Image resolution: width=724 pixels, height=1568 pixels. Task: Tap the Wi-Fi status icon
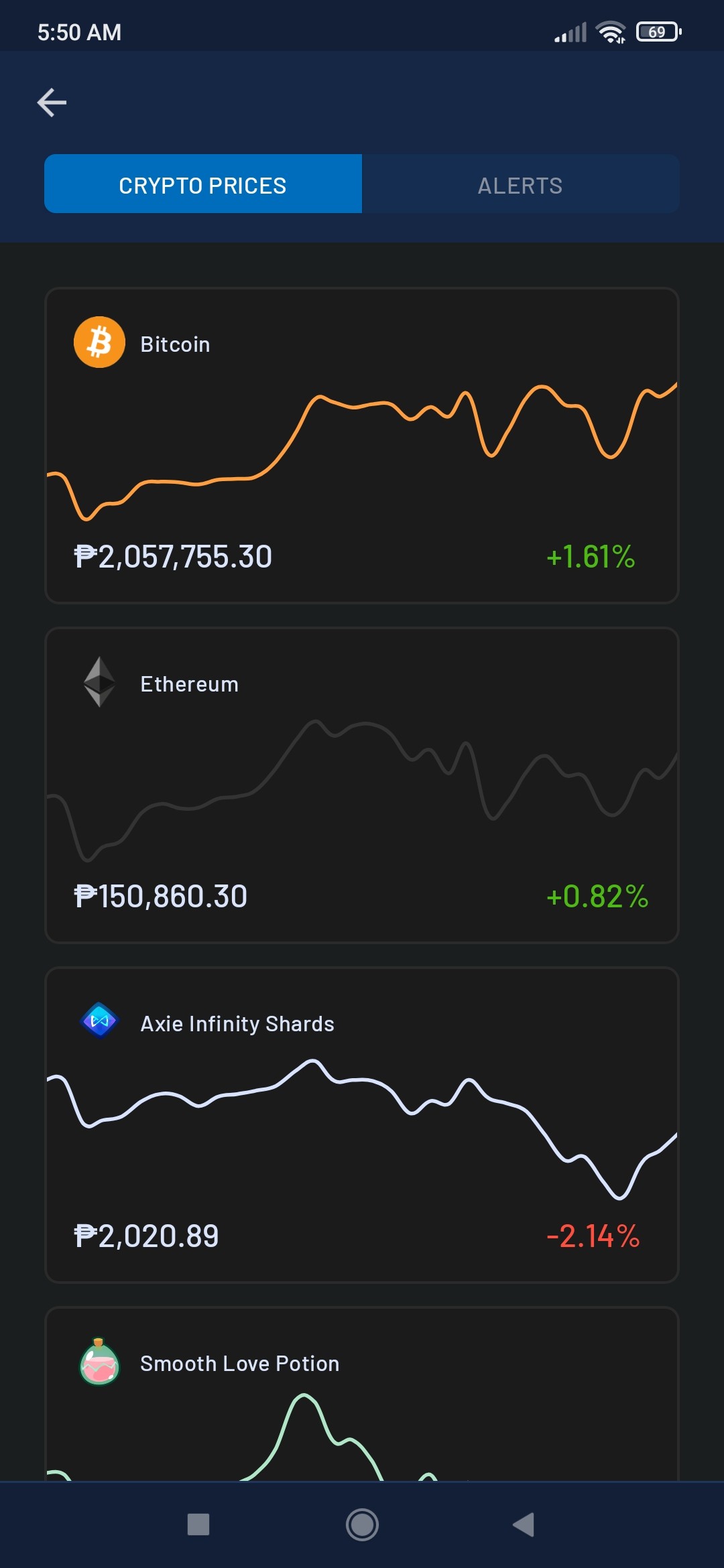click(x=610, y=32)
